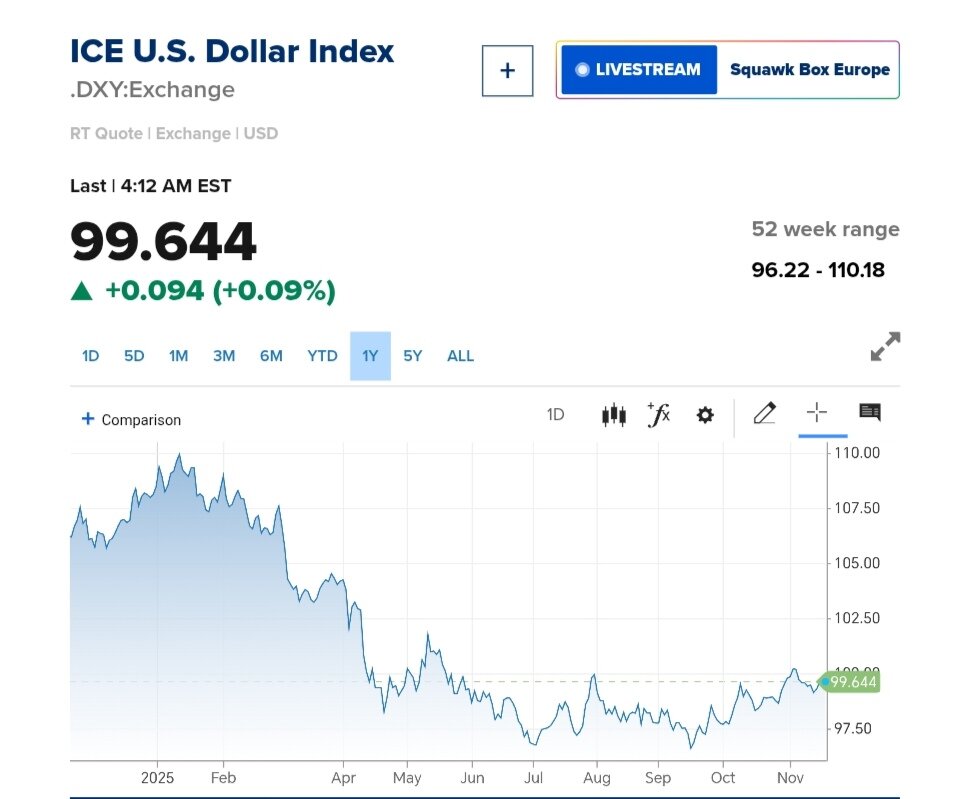Image resolution: width=973 pixels, height=799 pixels.
Task: Switch to the 1D range tab
Action: tap(90, 356)
